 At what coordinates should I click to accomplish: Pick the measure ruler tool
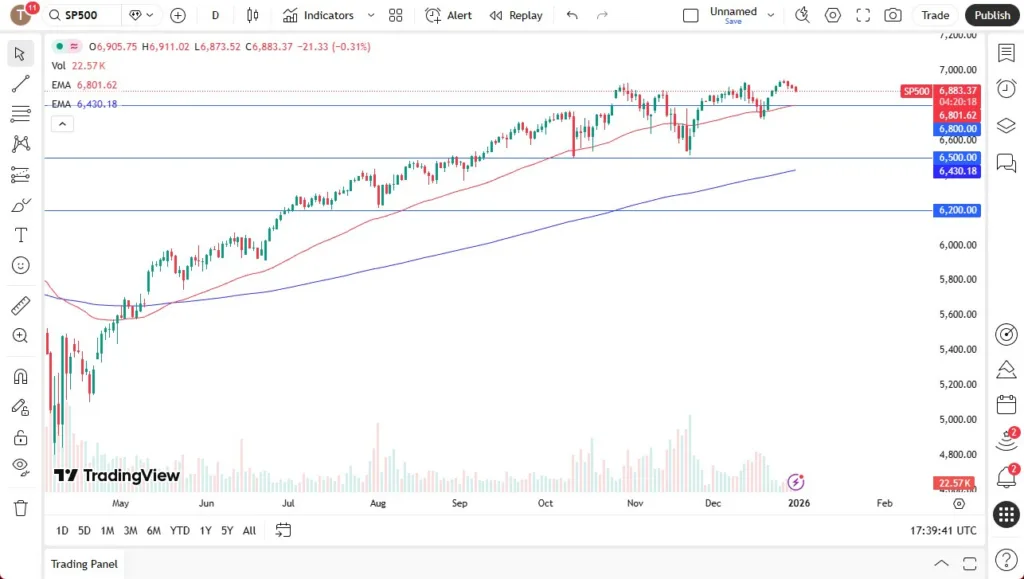click(x=20, y=305)
